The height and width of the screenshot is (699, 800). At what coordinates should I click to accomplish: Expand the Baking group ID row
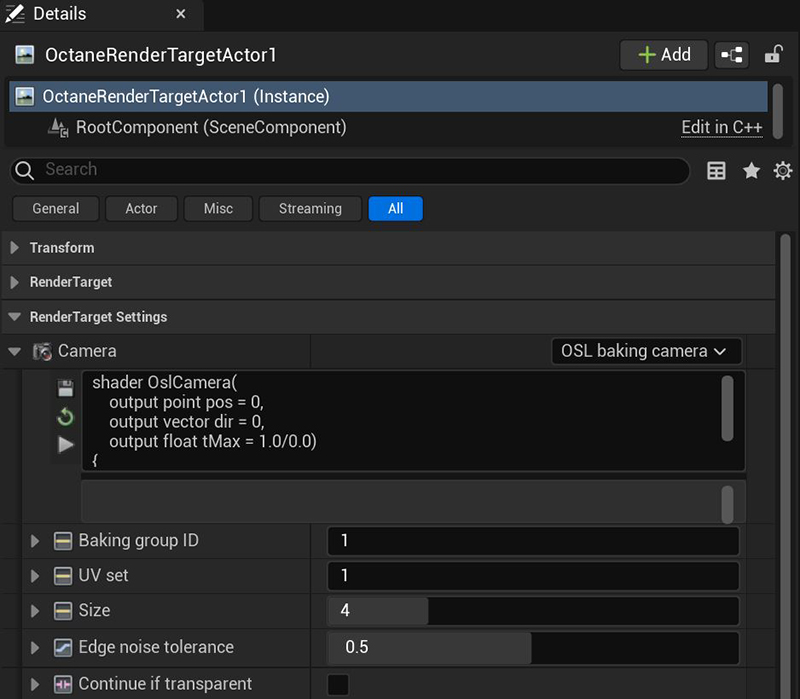(35, 541)
